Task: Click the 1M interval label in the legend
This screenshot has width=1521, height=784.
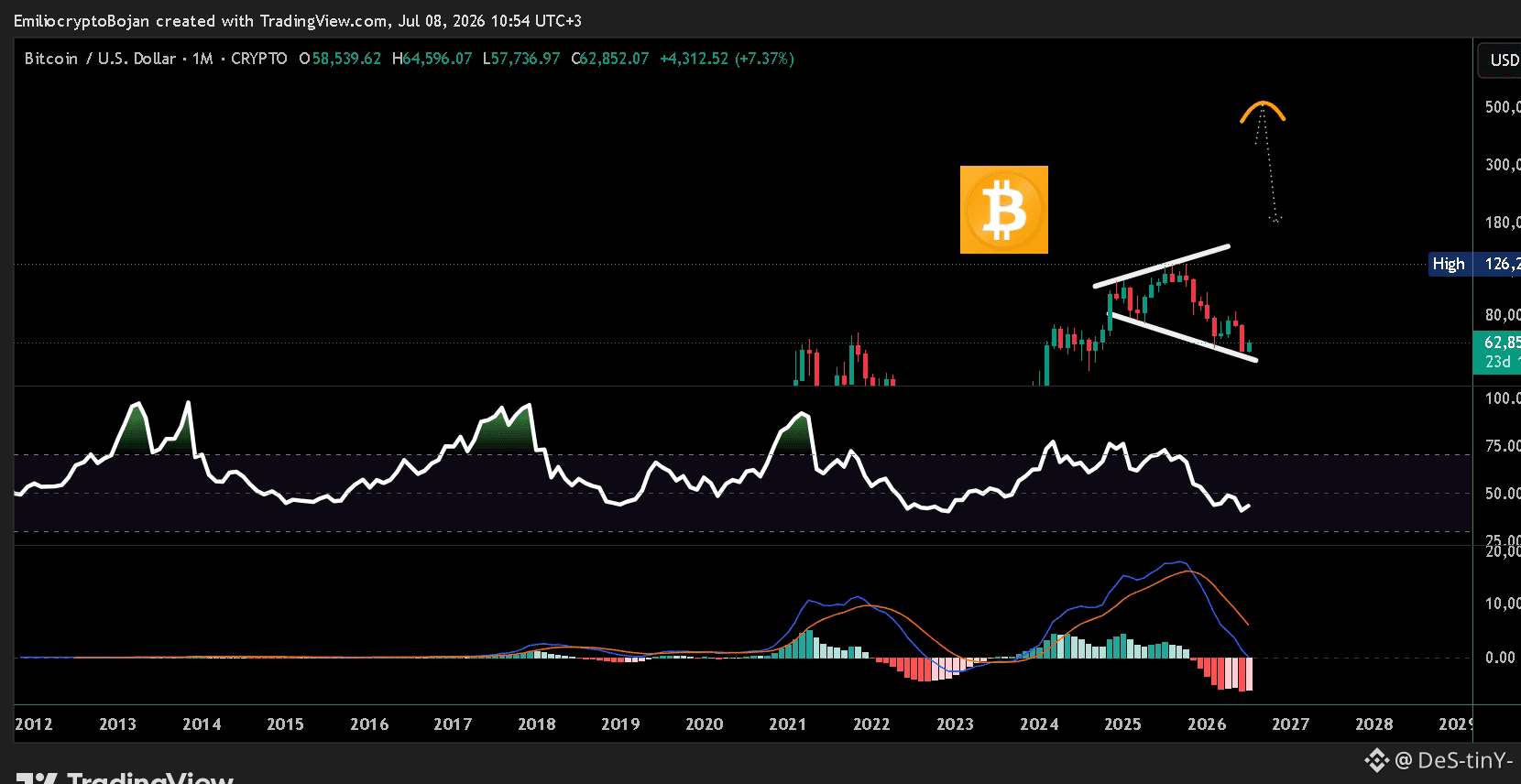Action: click(202, 59)
